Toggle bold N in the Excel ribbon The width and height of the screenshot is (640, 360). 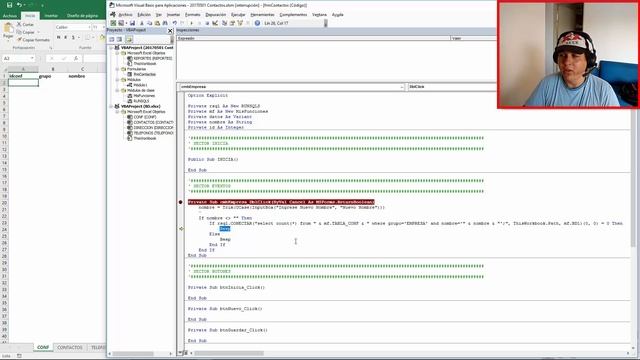coord(59,38)
